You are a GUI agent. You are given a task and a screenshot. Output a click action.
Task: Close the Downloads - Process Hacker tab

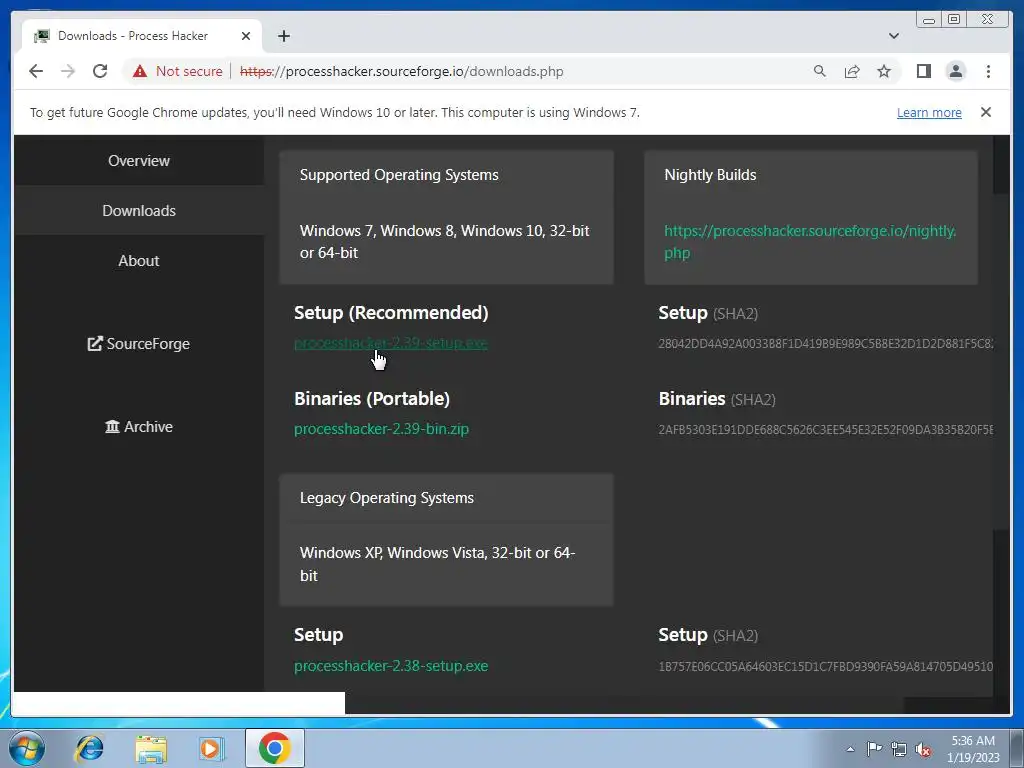pyautogui.click(x=246, y=36)
